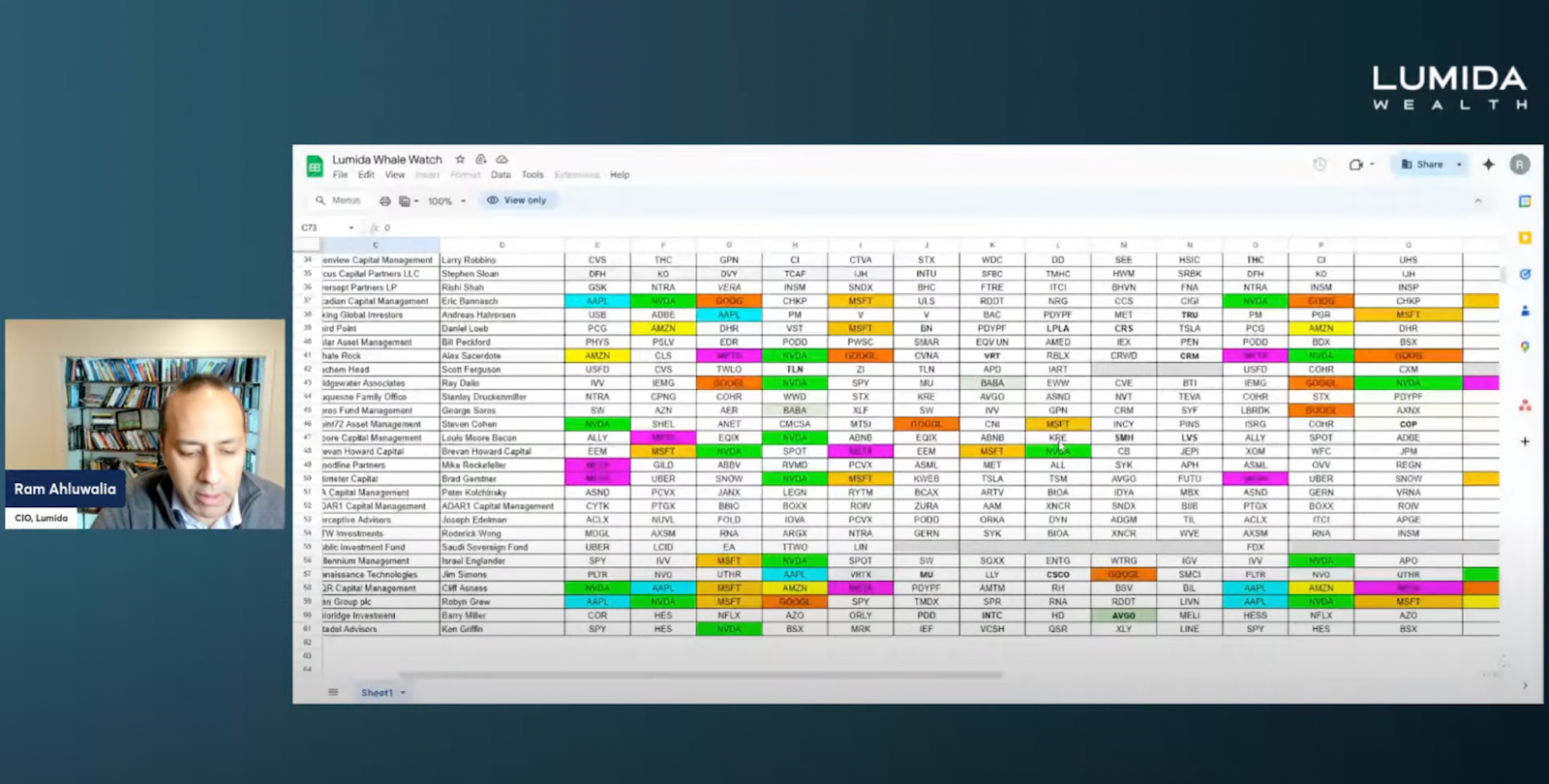Open the Edit menu
Viewport: 1549px width, 784px height.
(366, 175)
